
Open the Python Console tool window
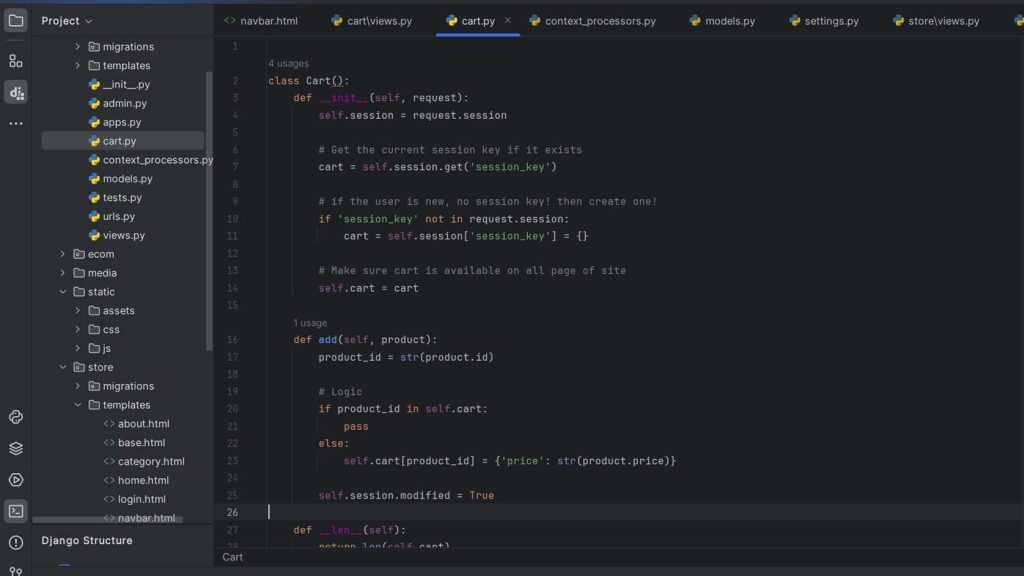pyautogui.click(x=16, y=417)
